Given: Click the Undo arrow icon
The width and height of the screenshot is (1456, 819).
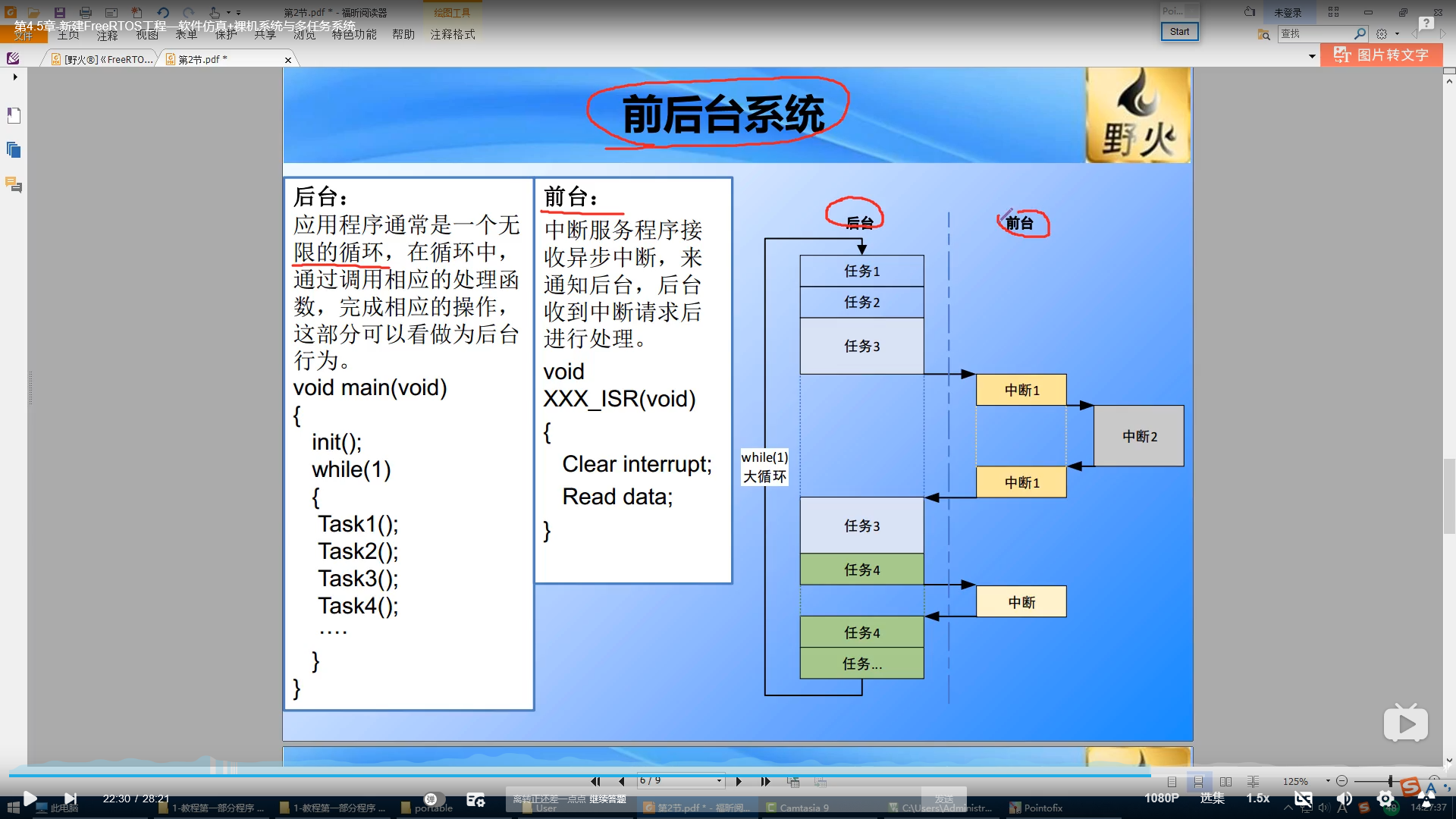Looking at the screenshot, I should click(162, 12).
